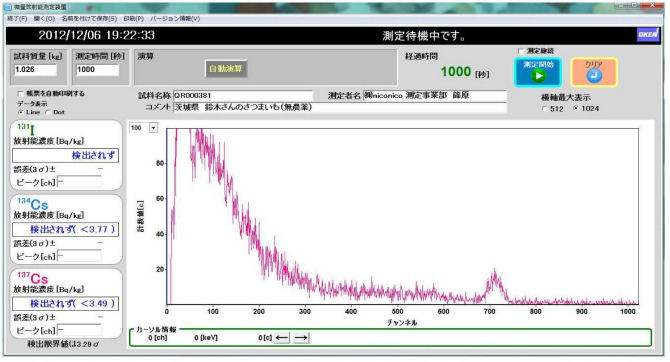
Task: Click the 137Cs isotope label
Action: coord(32,278)
